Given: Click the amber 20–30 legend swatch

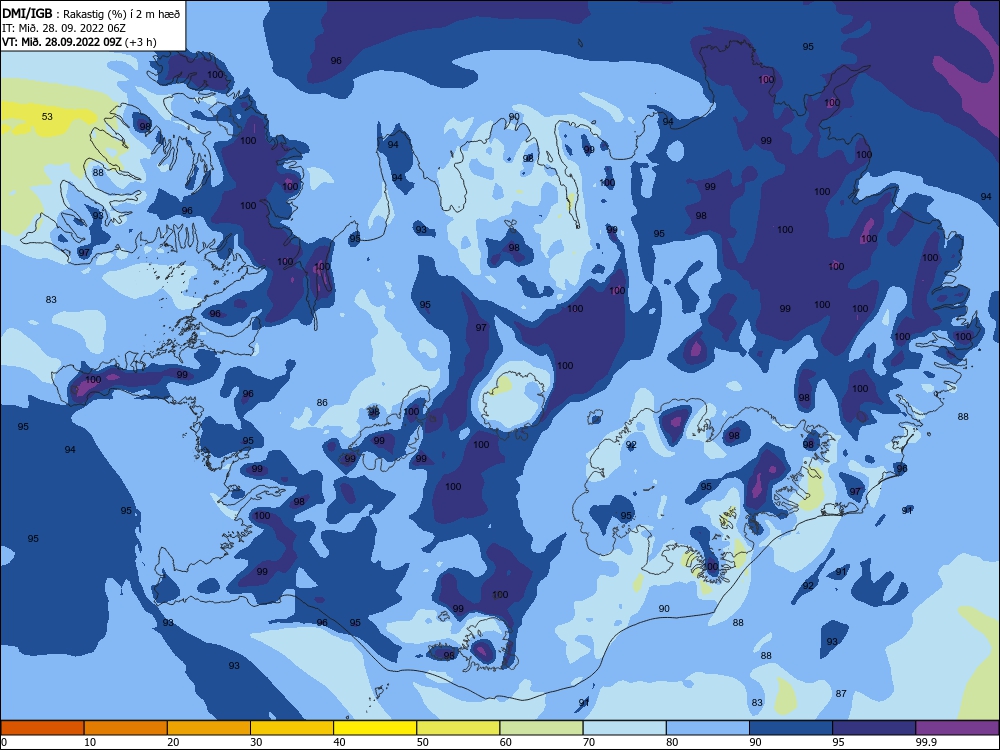Looking at the screenshot, I should tap(209, 728).
